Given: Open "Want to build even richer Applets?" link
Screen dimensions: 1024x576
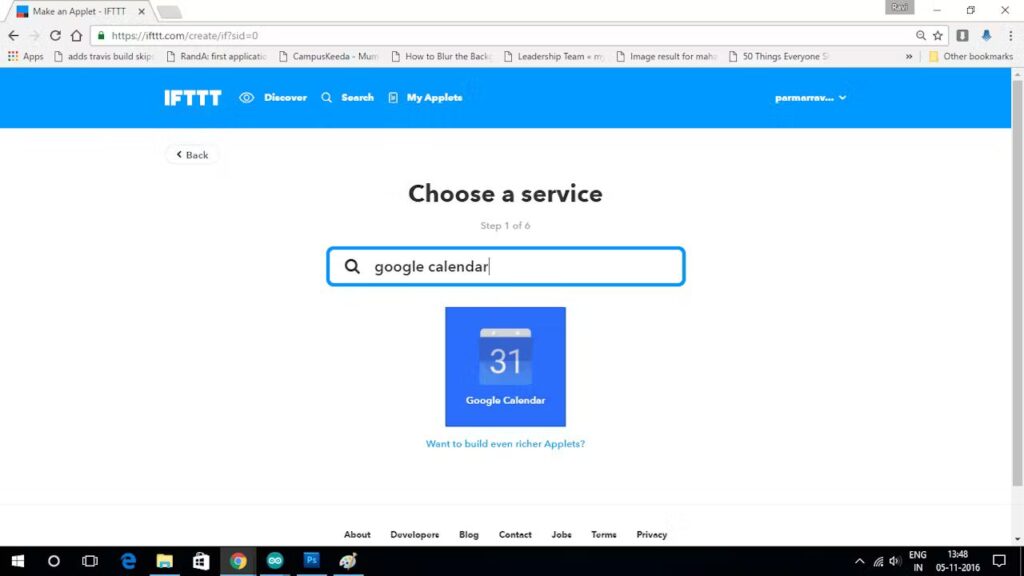Looking at the screenshot, I should pyautogui.click(x=505, y=443).
